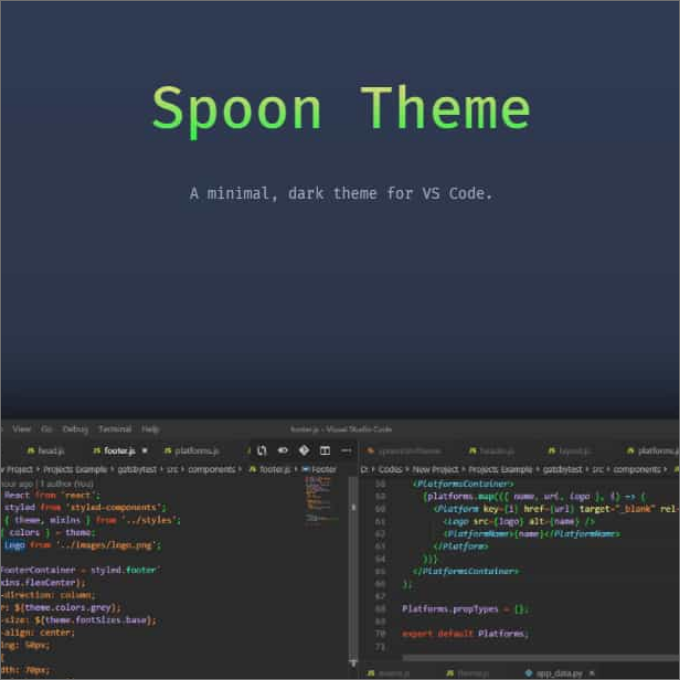
Task: Open the Go menu
Action: pos(47,429)
